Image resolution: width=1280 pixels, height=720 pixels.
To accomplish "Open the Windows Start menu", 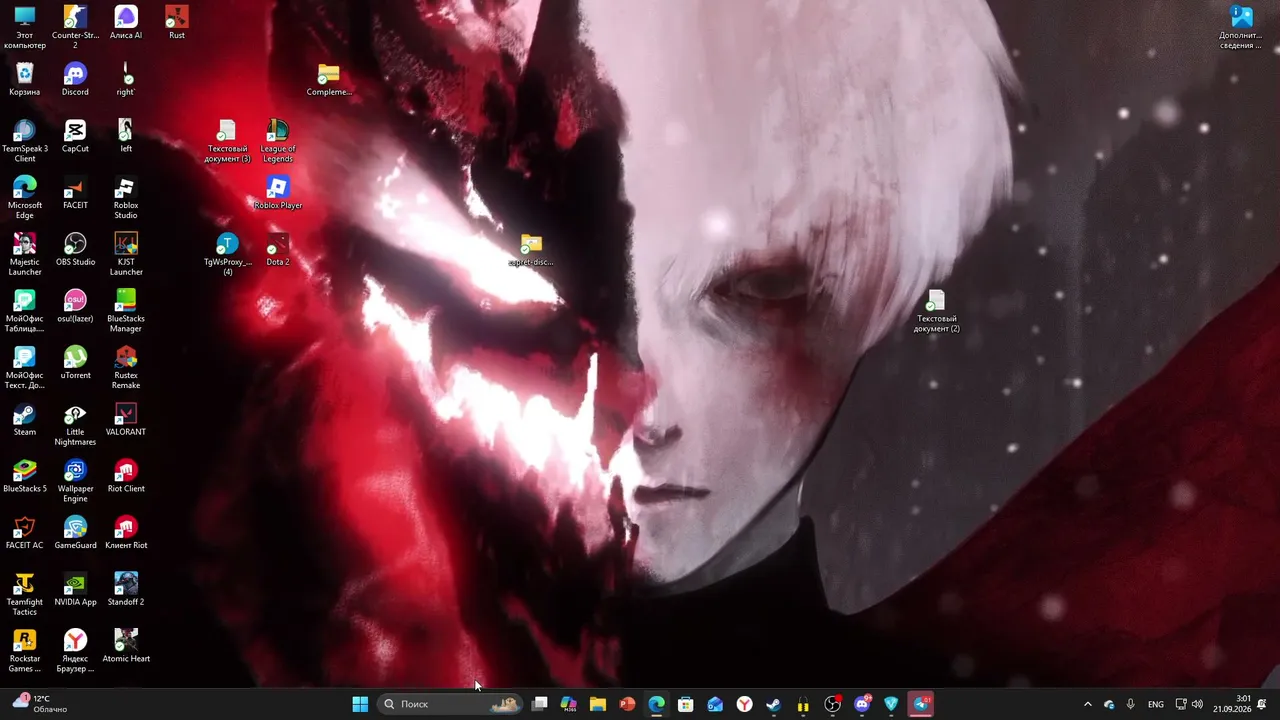I will tap(360, 704).
